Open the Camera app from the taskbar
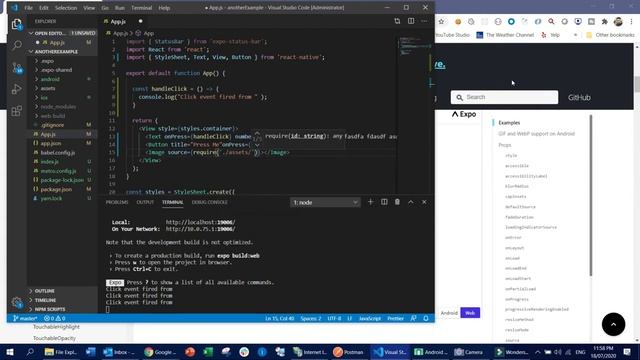The width and height of the screenshot is (640, 360). [x=469, y=352]
